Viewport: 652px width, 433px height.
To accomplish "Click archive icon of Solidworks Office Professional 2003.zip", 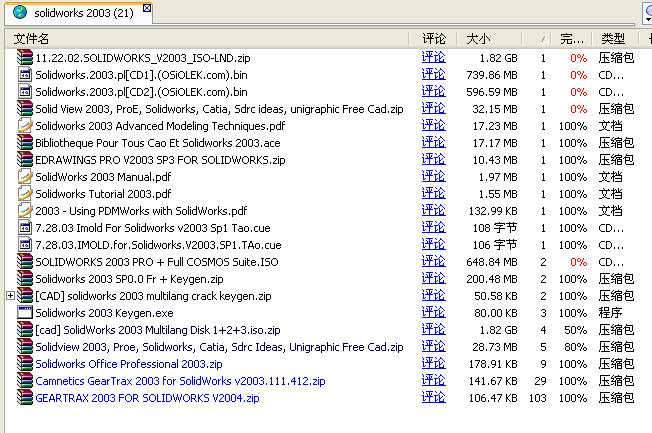I will coord(25,364).
